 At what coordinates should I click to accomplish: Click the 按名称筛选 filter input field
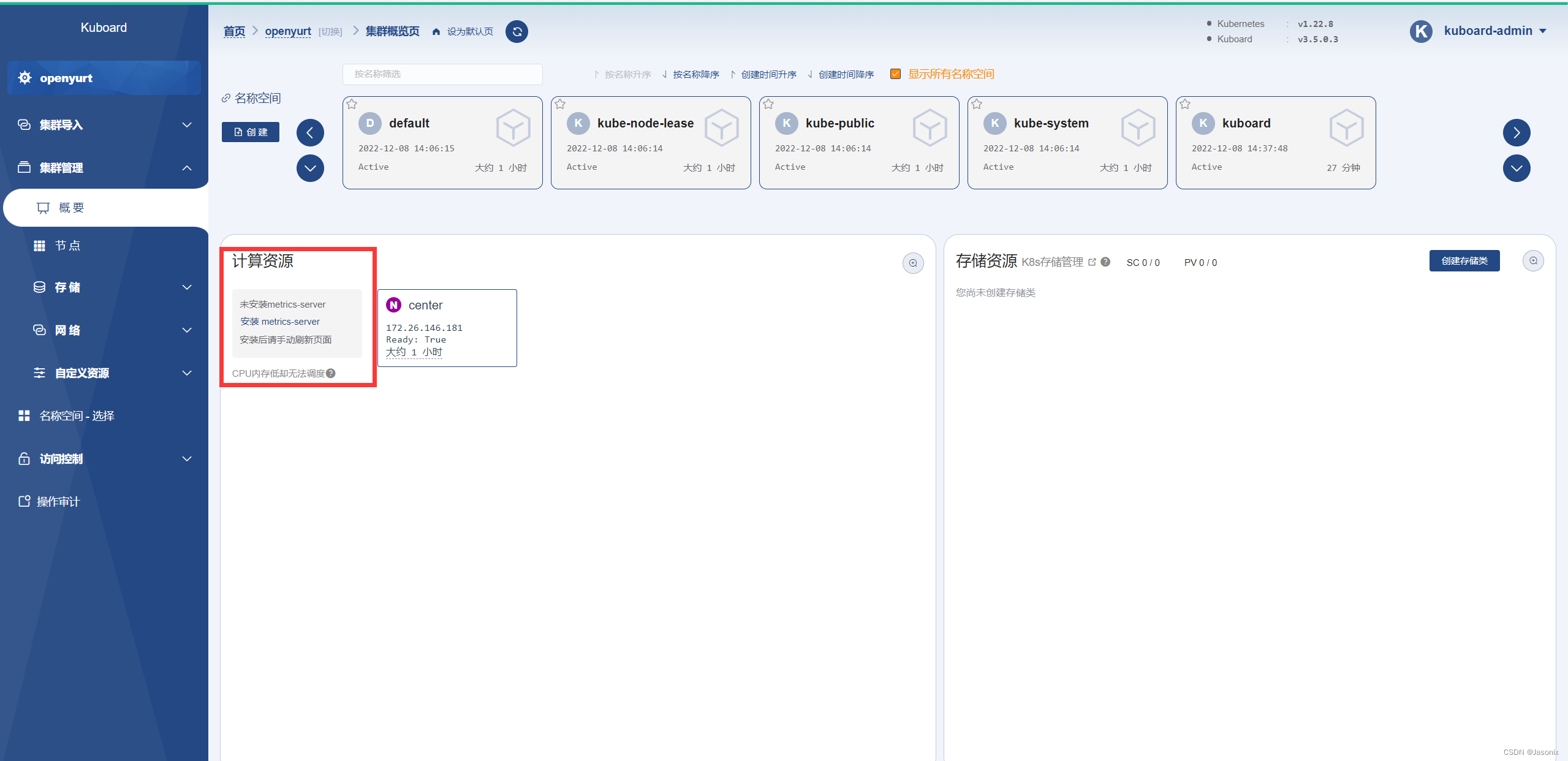tap(442, 74)
